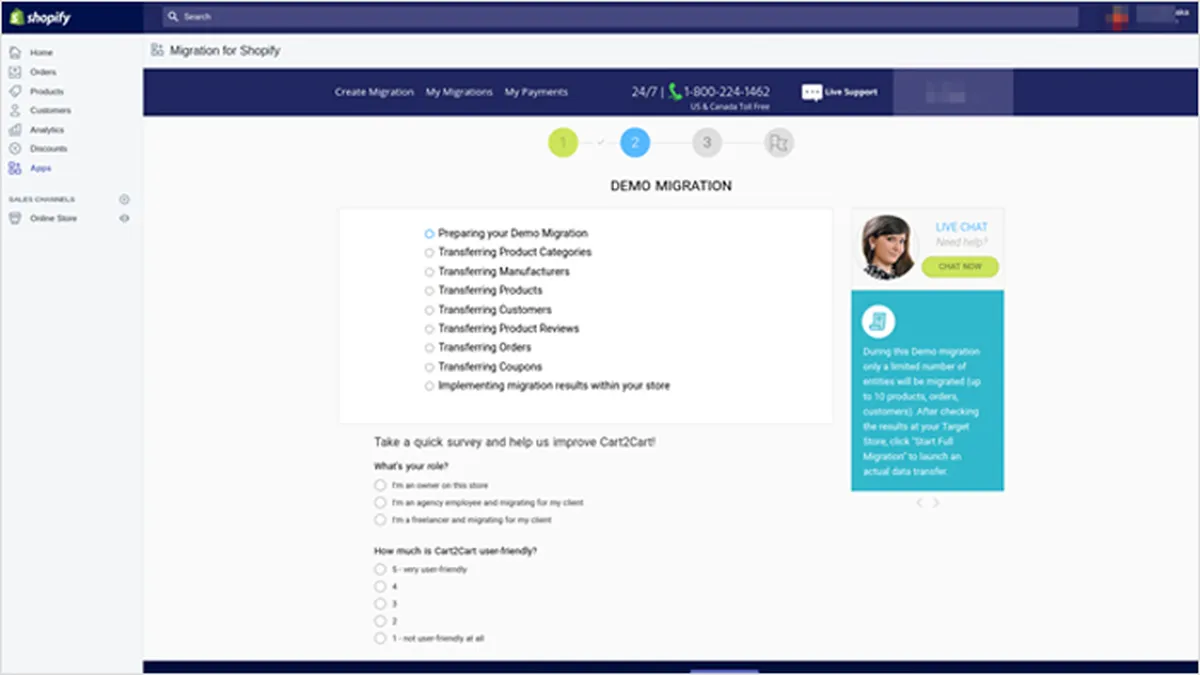Choose user-friendly rating 4

click(380, 586)
